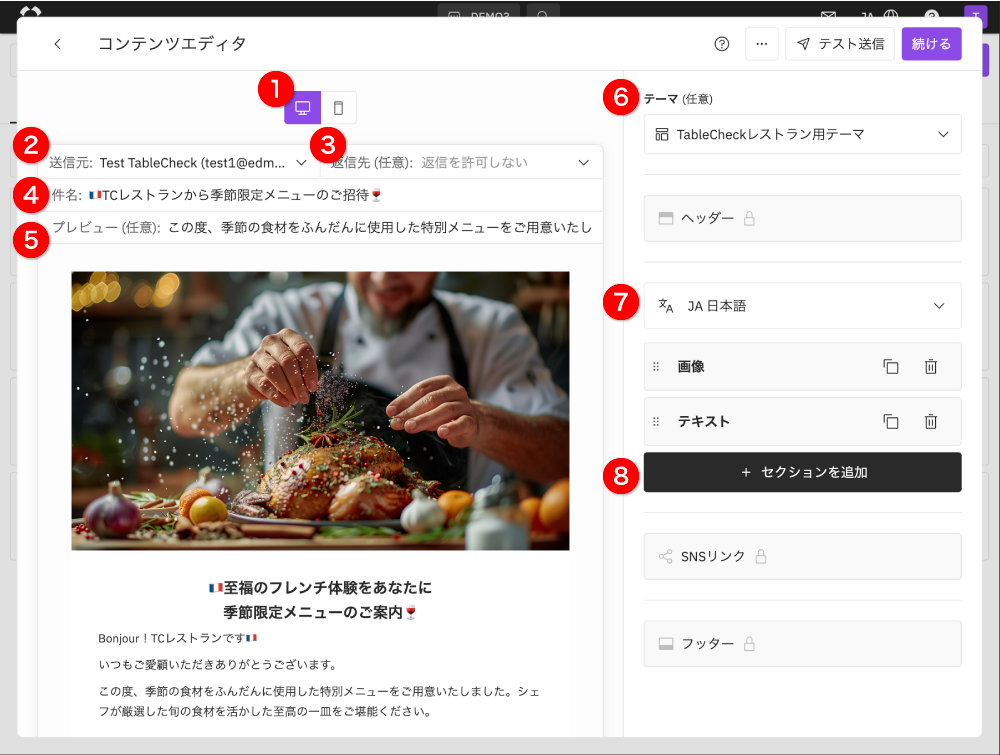1000x755 pixels.
Task: Go back using the left arrow
Action: (57, 43)
